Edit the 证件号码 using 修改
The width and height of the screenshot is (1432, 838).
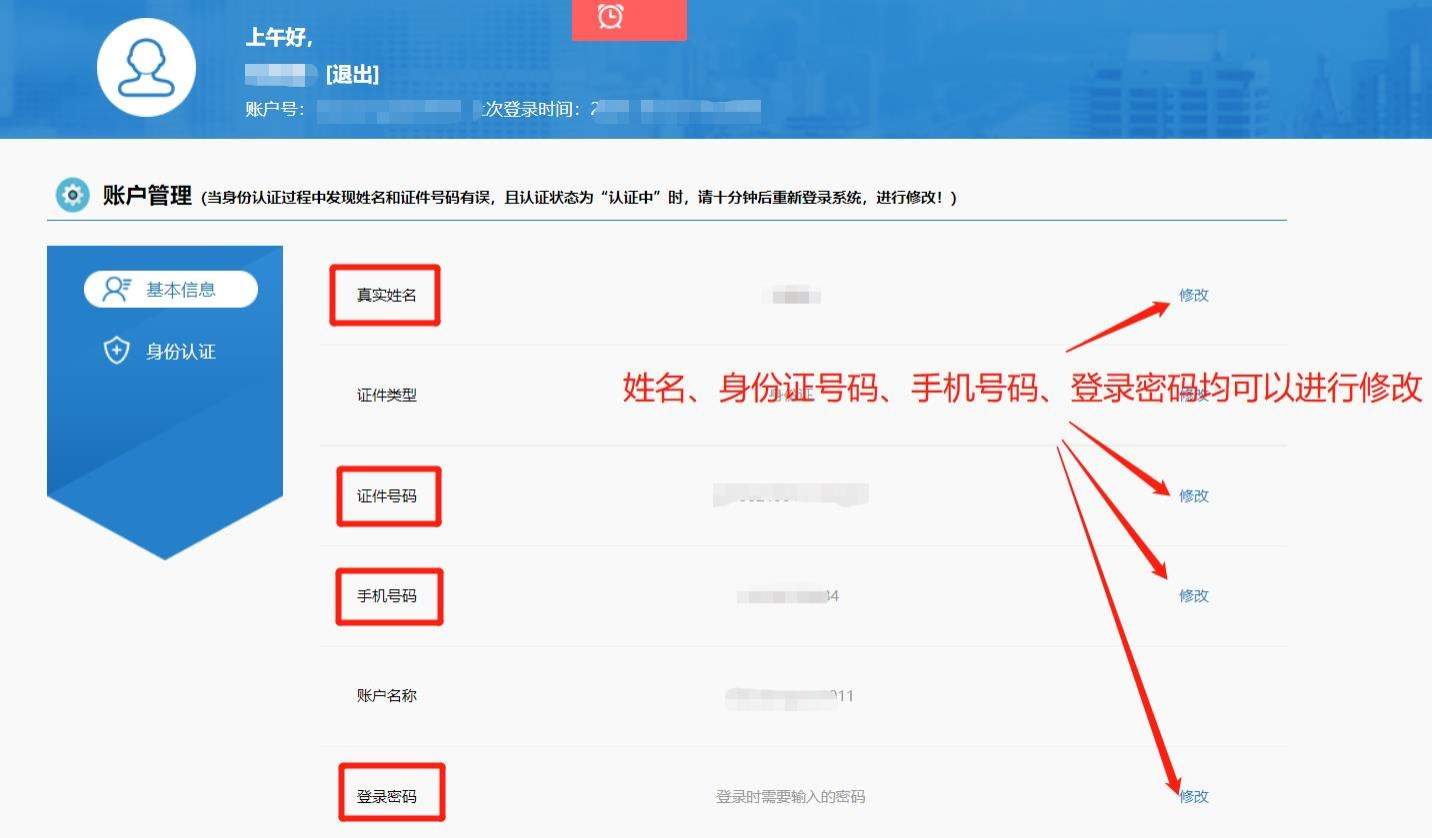pyautogui.click(x=1194, y=496)
